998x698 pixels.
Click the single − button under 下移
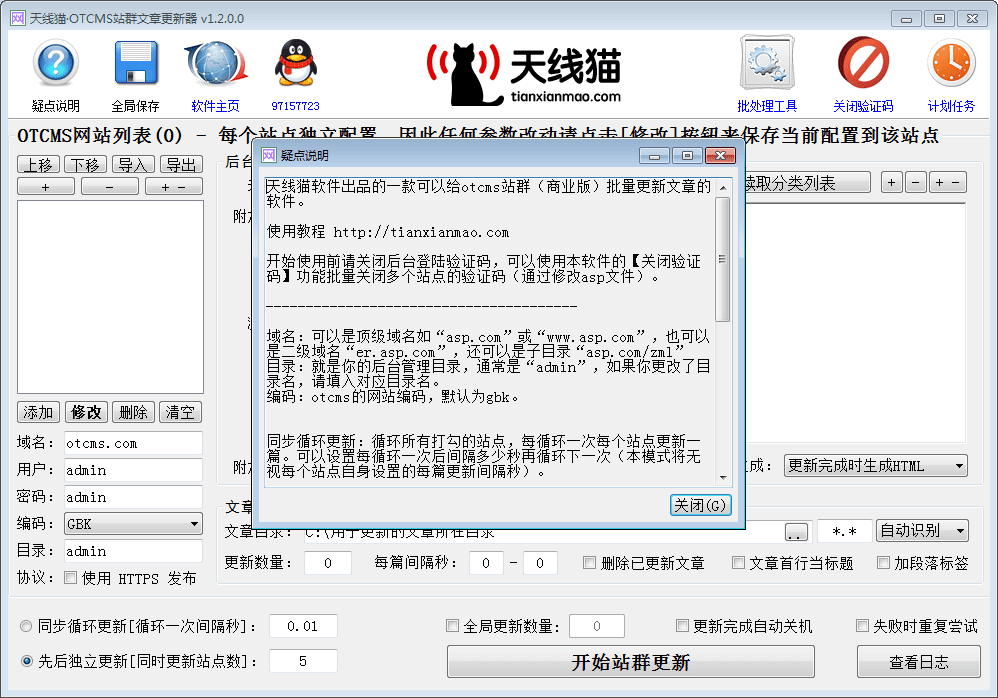[109, 187]
